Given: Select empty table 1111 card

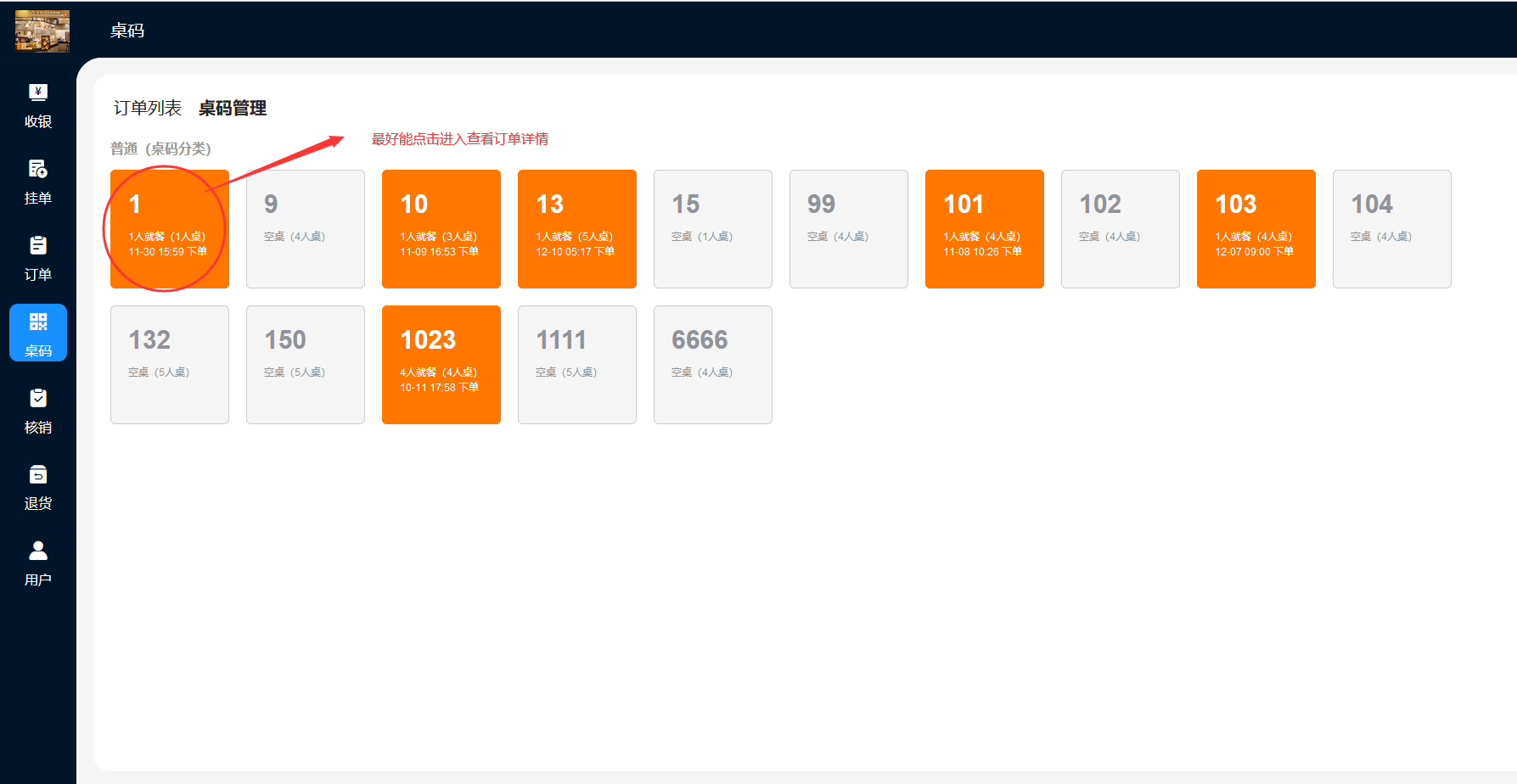Looking at the screenshot, I should coord(577,365).
